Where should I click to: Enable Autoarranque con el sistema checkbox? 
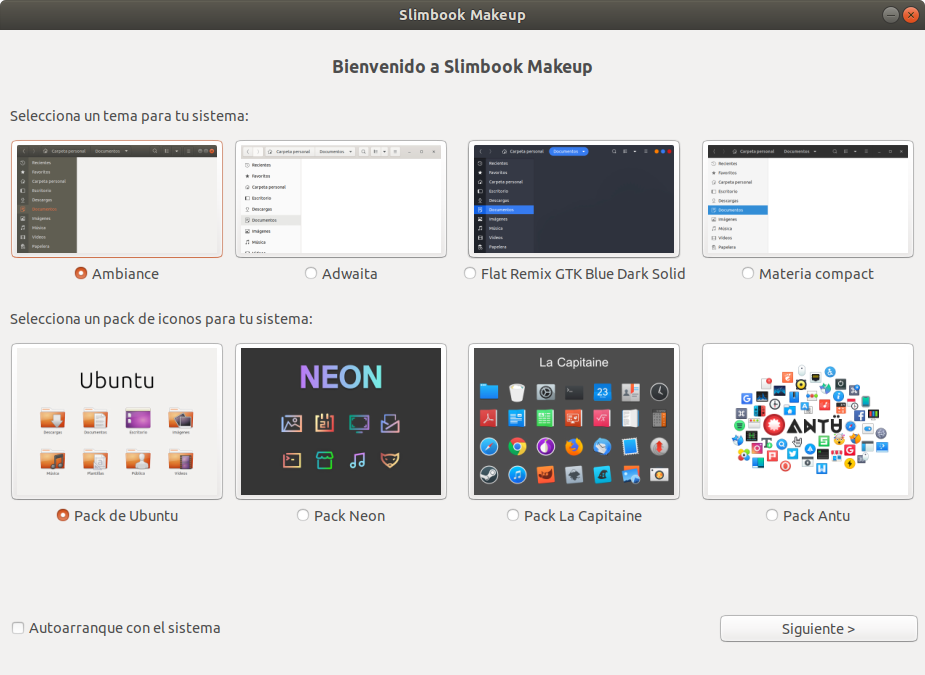(x=18, y=628)
